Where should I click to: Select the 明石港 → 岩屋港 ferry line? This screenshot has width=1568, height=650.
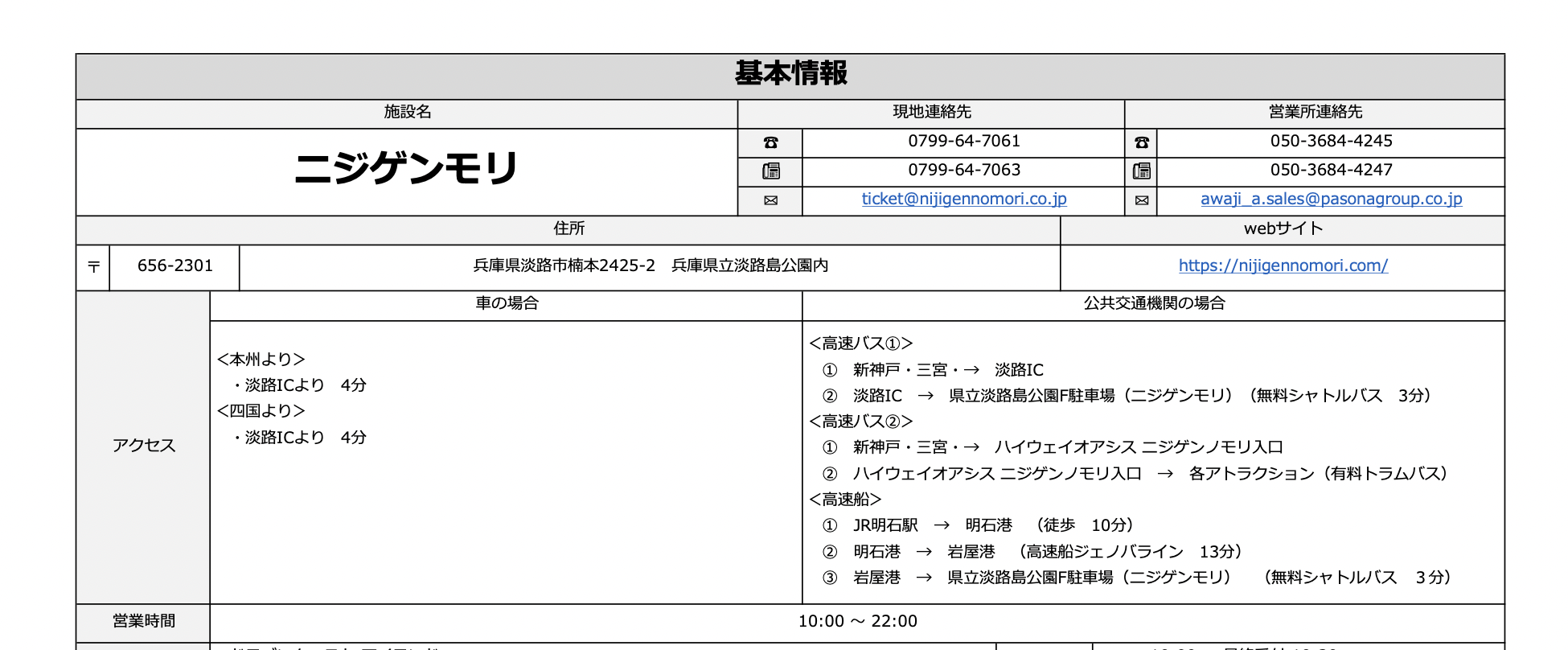click(x=1032, y=553)
